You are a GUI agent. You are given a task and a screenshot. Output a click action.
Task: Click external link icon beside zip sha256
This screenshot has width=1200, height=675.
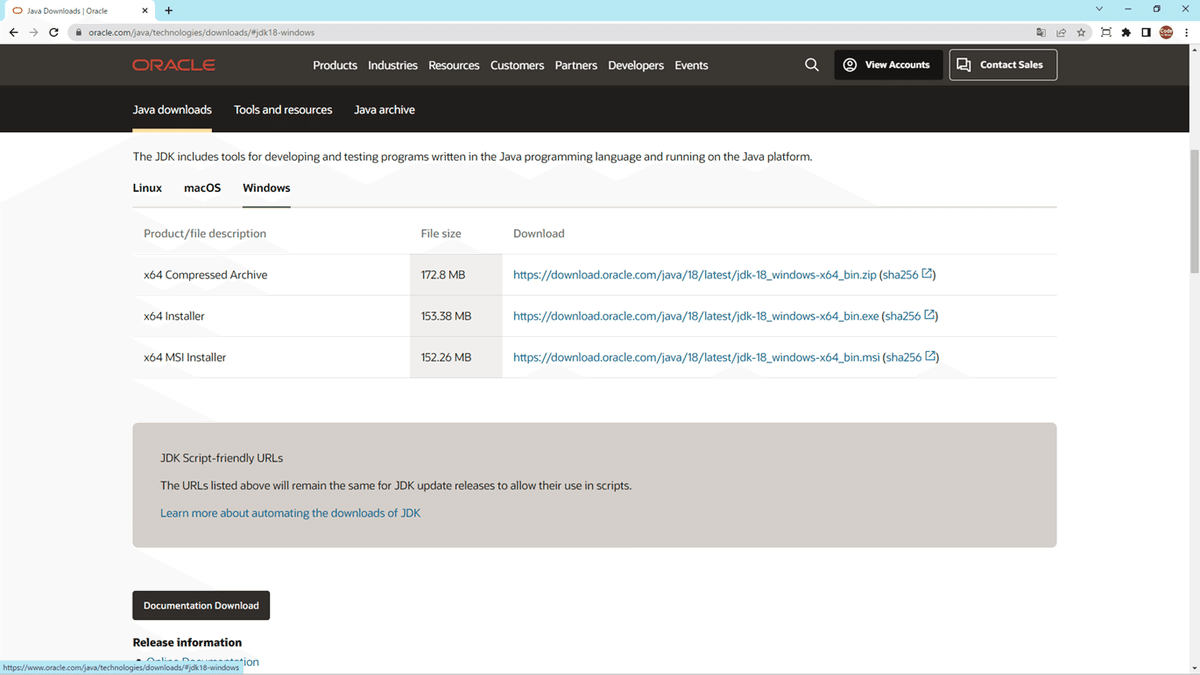[x=927, y=274]
